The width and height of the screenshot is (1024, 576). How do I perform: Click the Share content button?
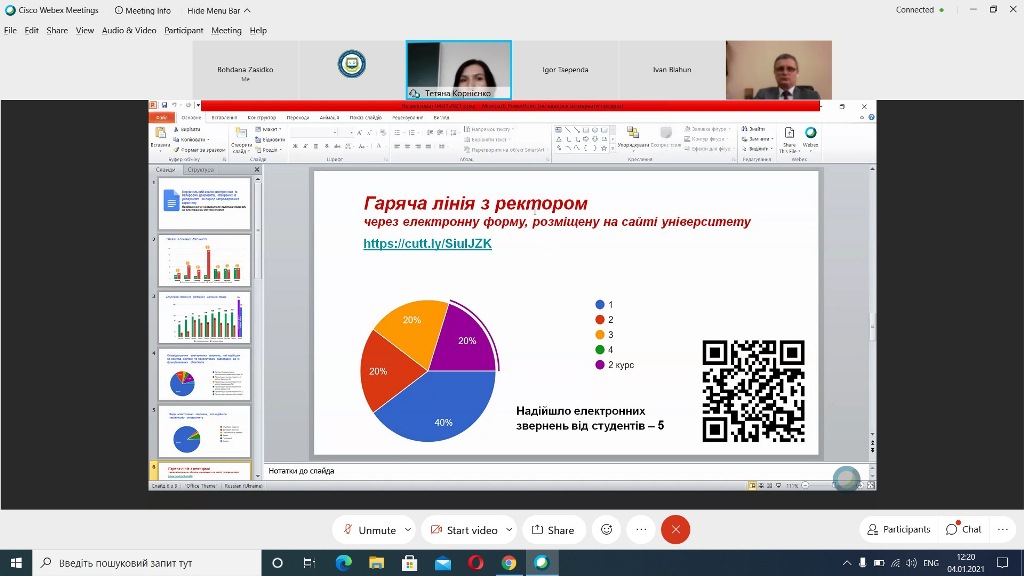point(553,530)
